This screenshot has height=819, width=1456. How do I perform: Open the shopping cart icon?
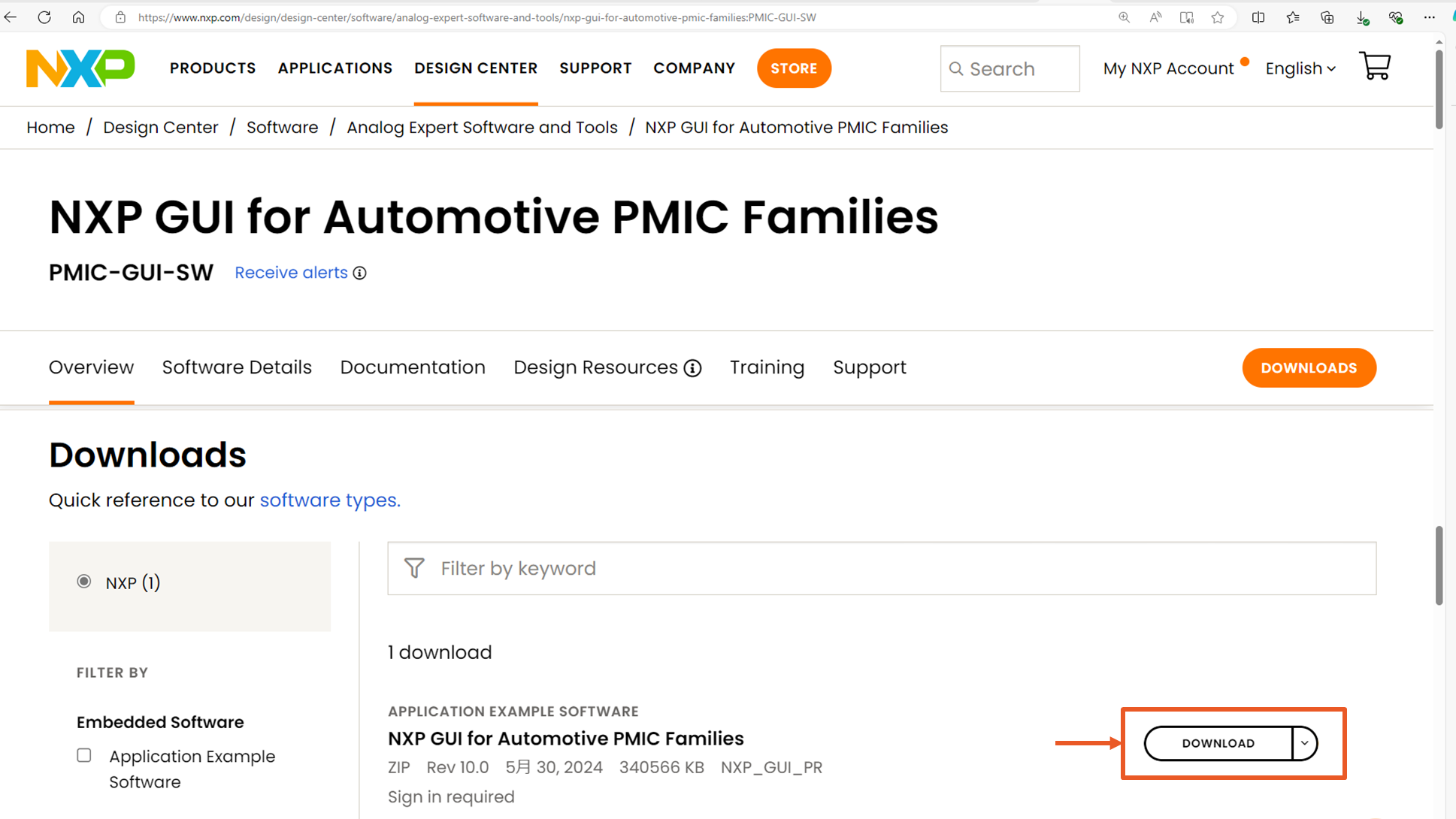[x=1375, y=67]
